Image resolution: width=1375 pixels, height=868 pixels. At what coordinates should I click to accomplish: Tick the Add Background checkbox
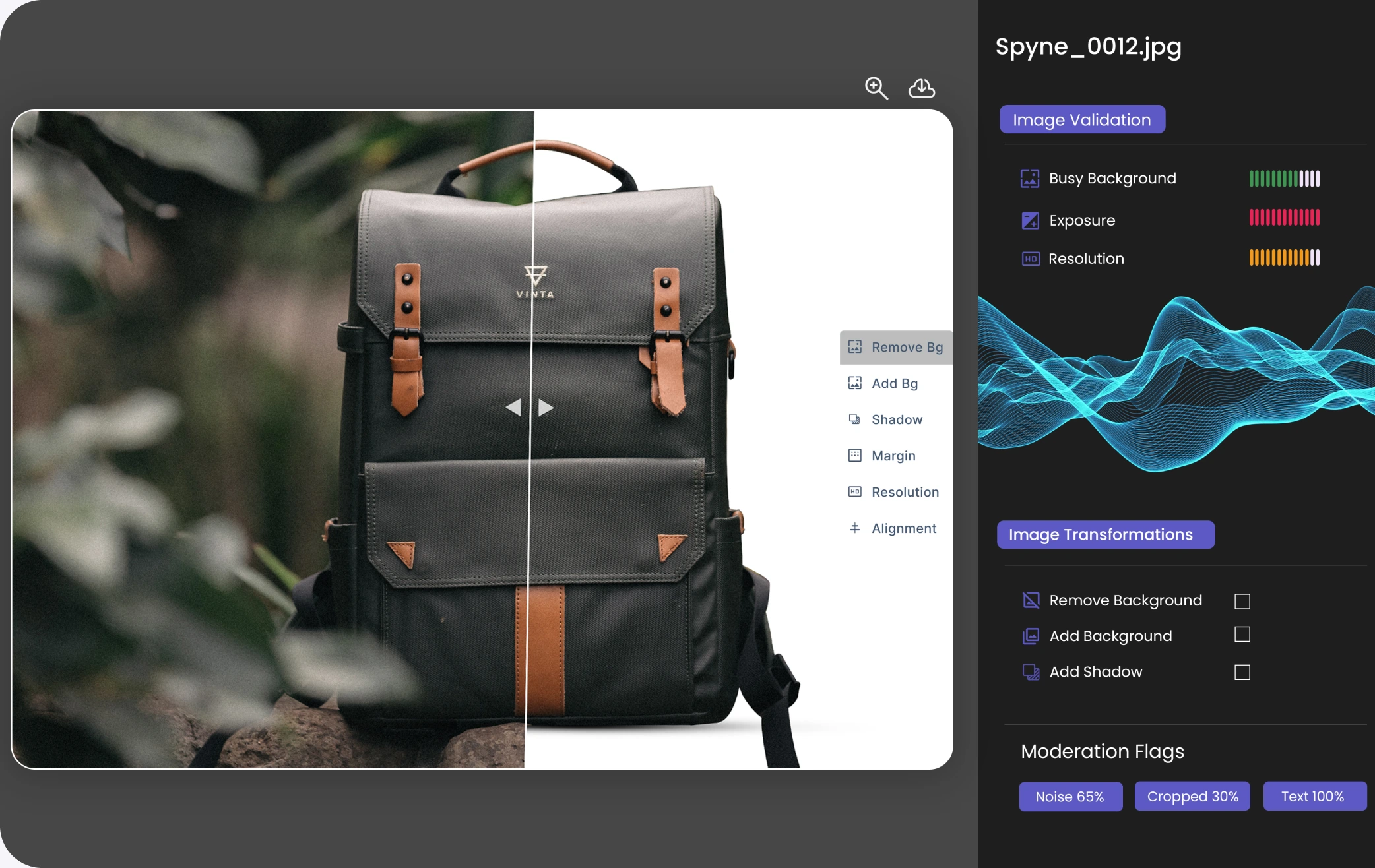click(1242, 635)
